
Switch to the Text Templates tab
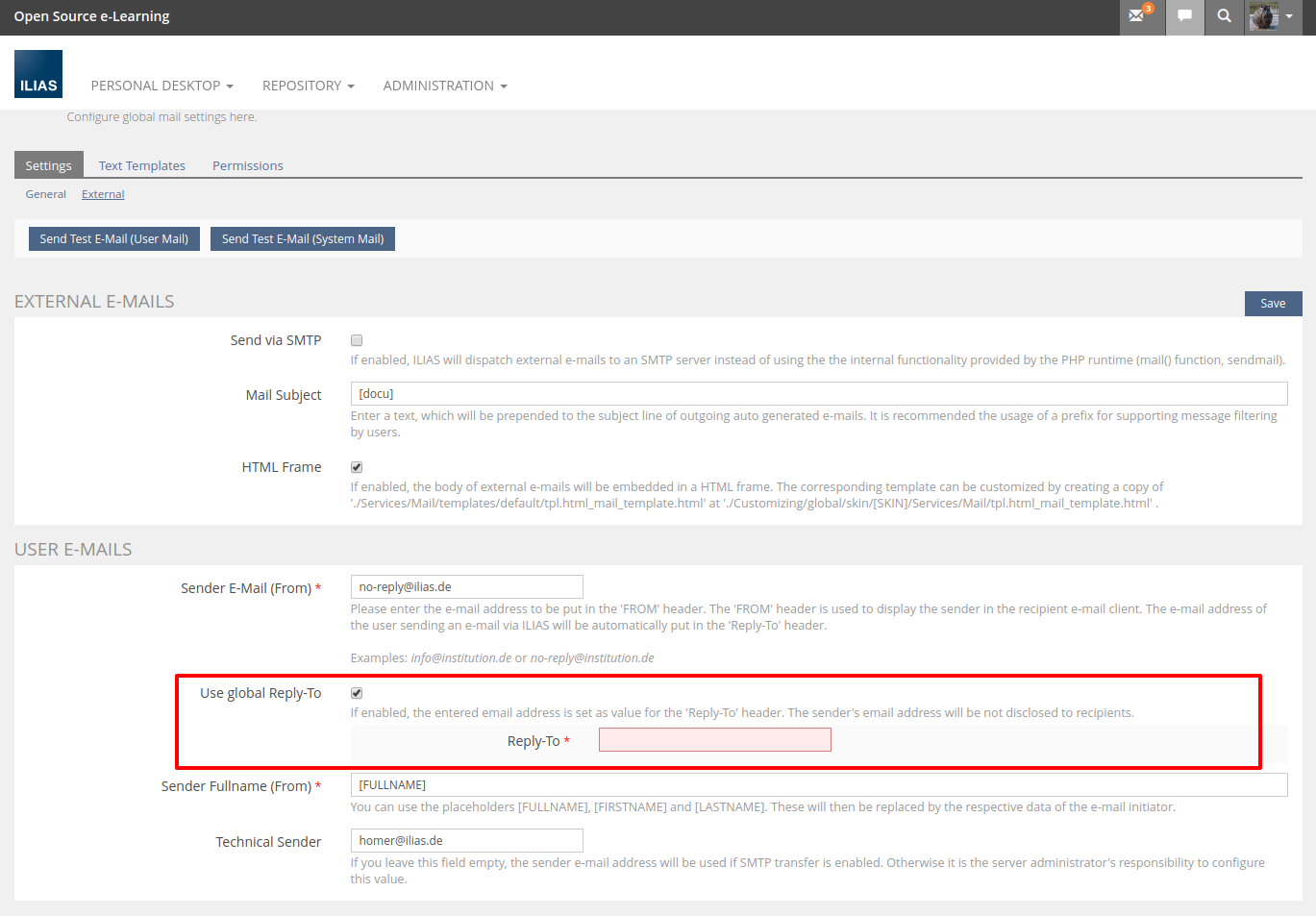coord(142,165)
